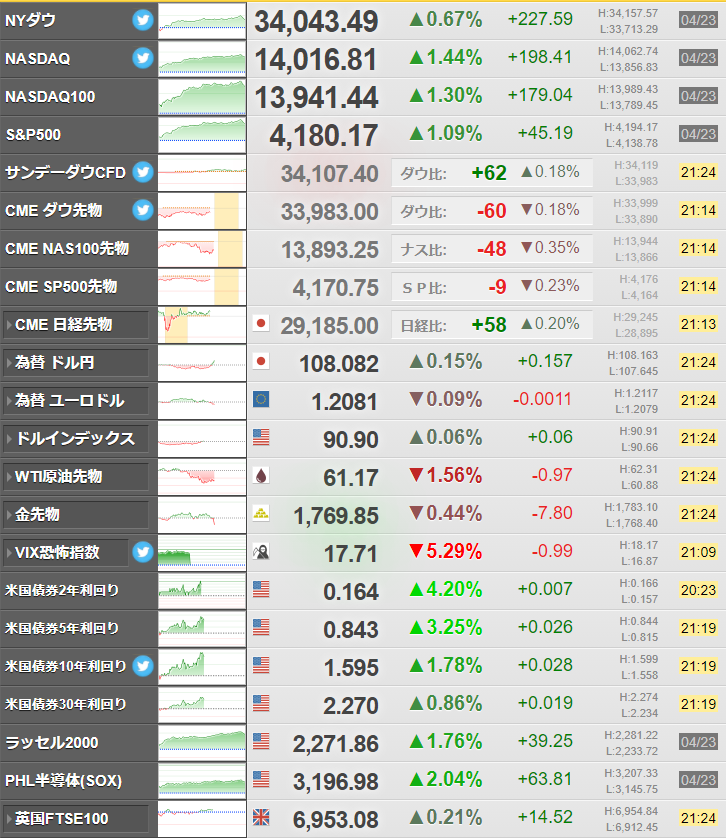Open the ラッセル2000 mini chart
This screenshot has height=838, width=726.
click(x=202, y=743)
